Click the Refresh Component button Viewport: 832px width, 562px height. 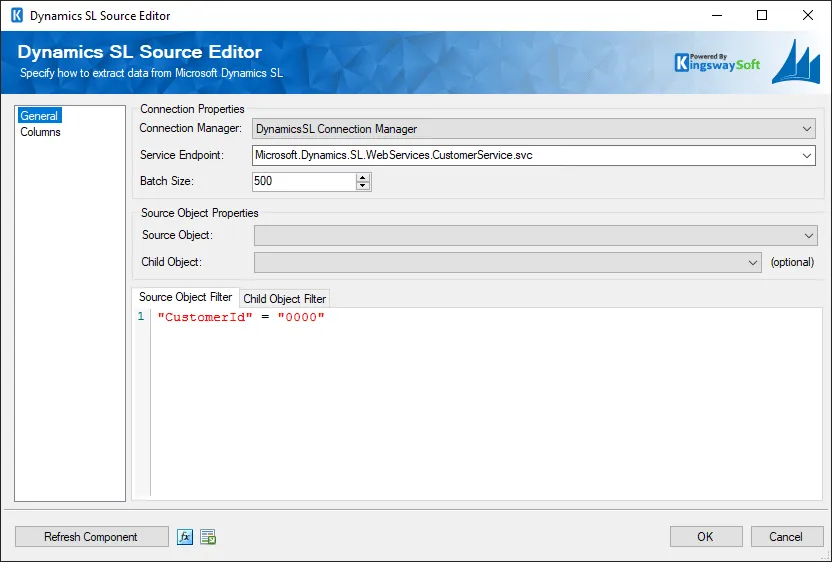(x=92, y=537)
